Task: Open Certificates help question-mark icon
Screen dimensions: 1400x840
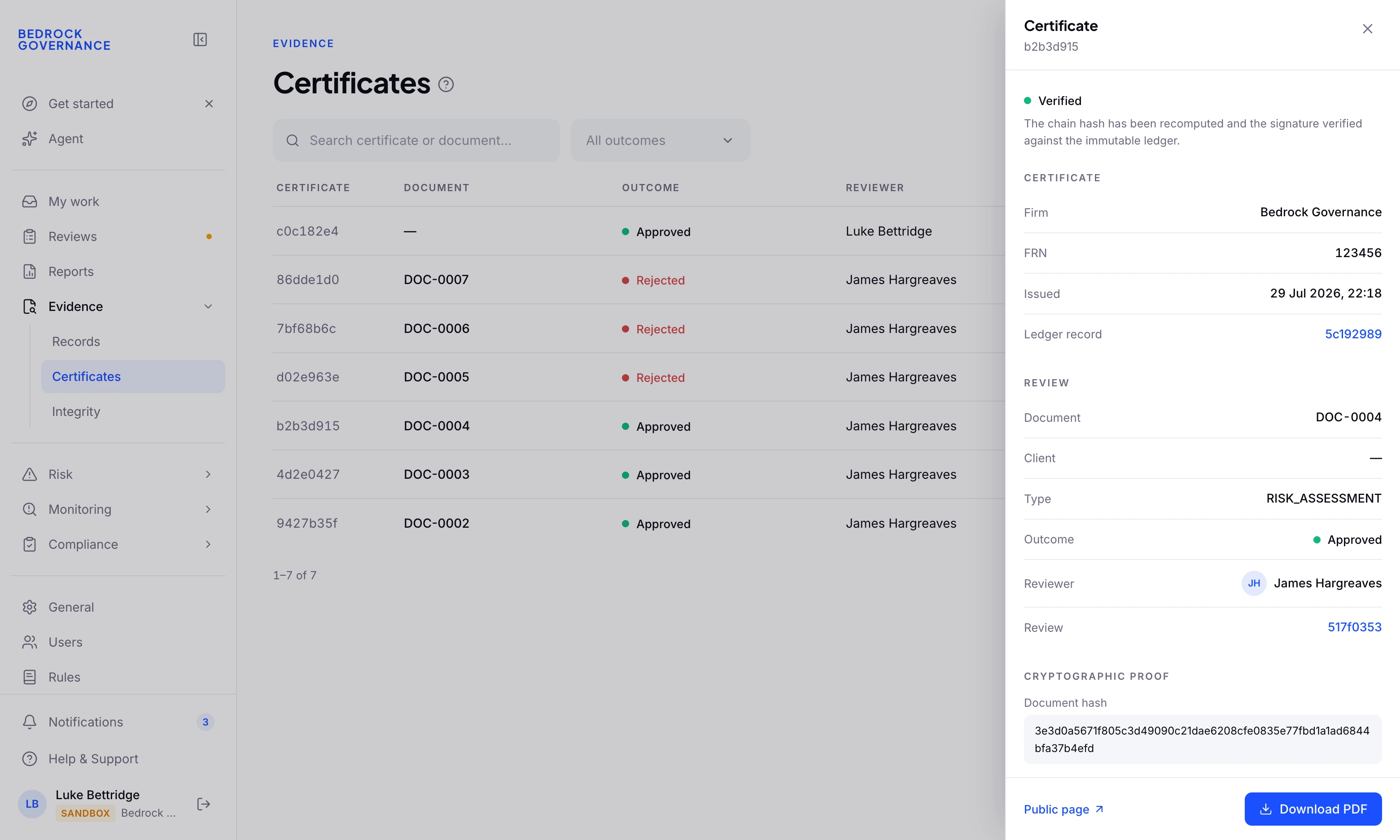Action: point(446,84)
